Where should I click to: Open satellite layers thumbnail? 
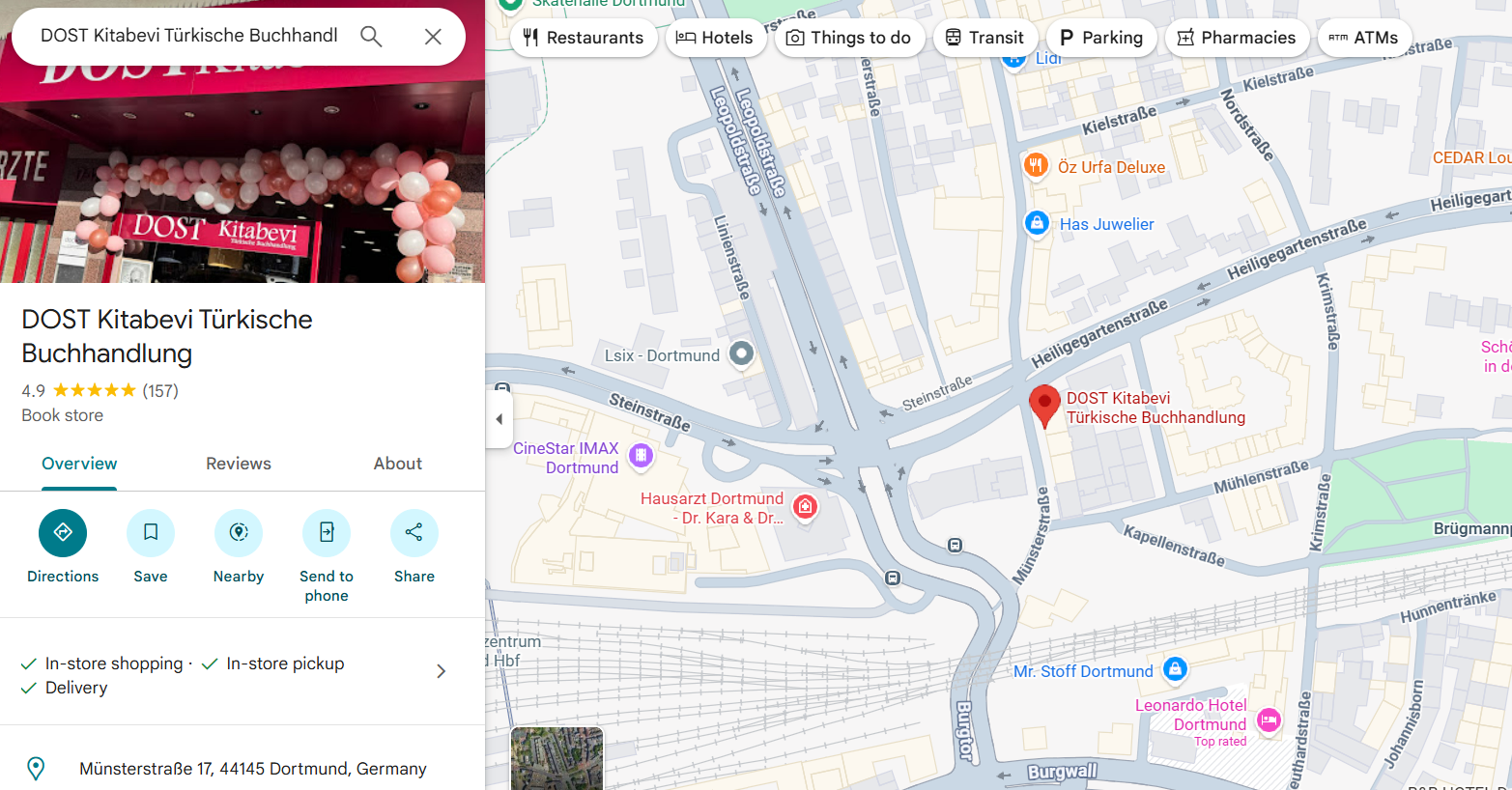(x=556, y=759)
